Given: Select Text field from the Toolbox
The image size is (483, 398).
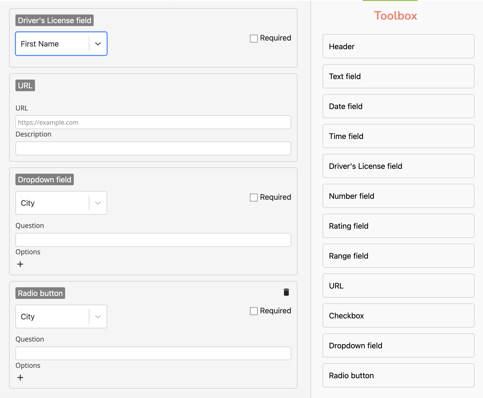Looking at the screenshot, I should click(x=398, y=76).
